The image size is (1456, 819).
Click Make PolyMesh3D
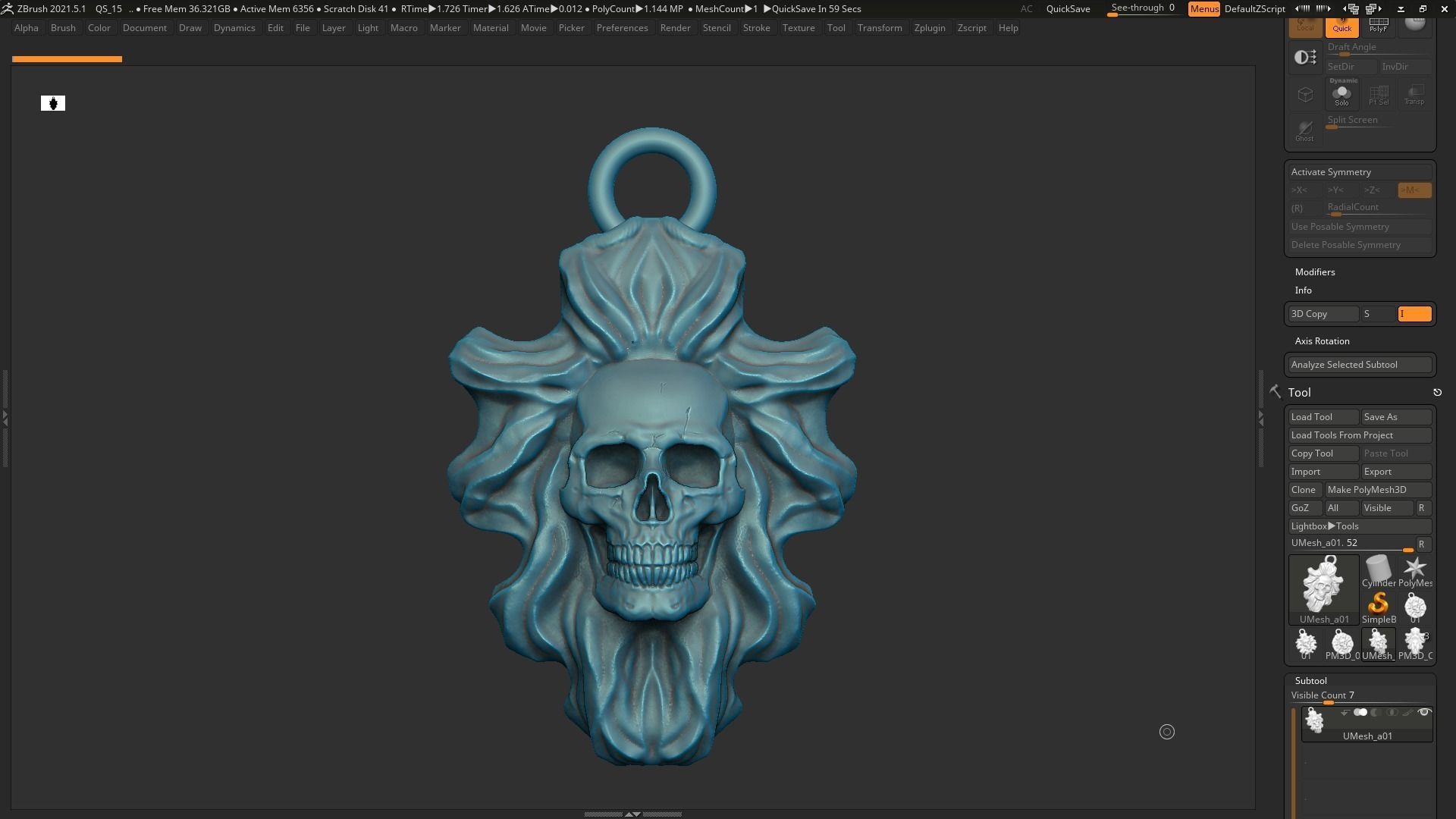1378,490
